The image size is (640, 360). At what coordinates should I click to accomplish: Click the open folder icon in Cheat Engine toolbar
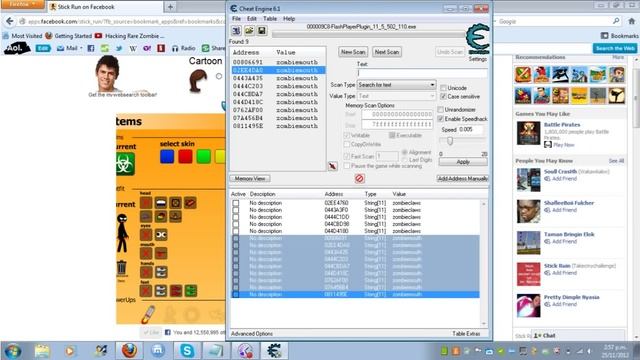[249, 31]
